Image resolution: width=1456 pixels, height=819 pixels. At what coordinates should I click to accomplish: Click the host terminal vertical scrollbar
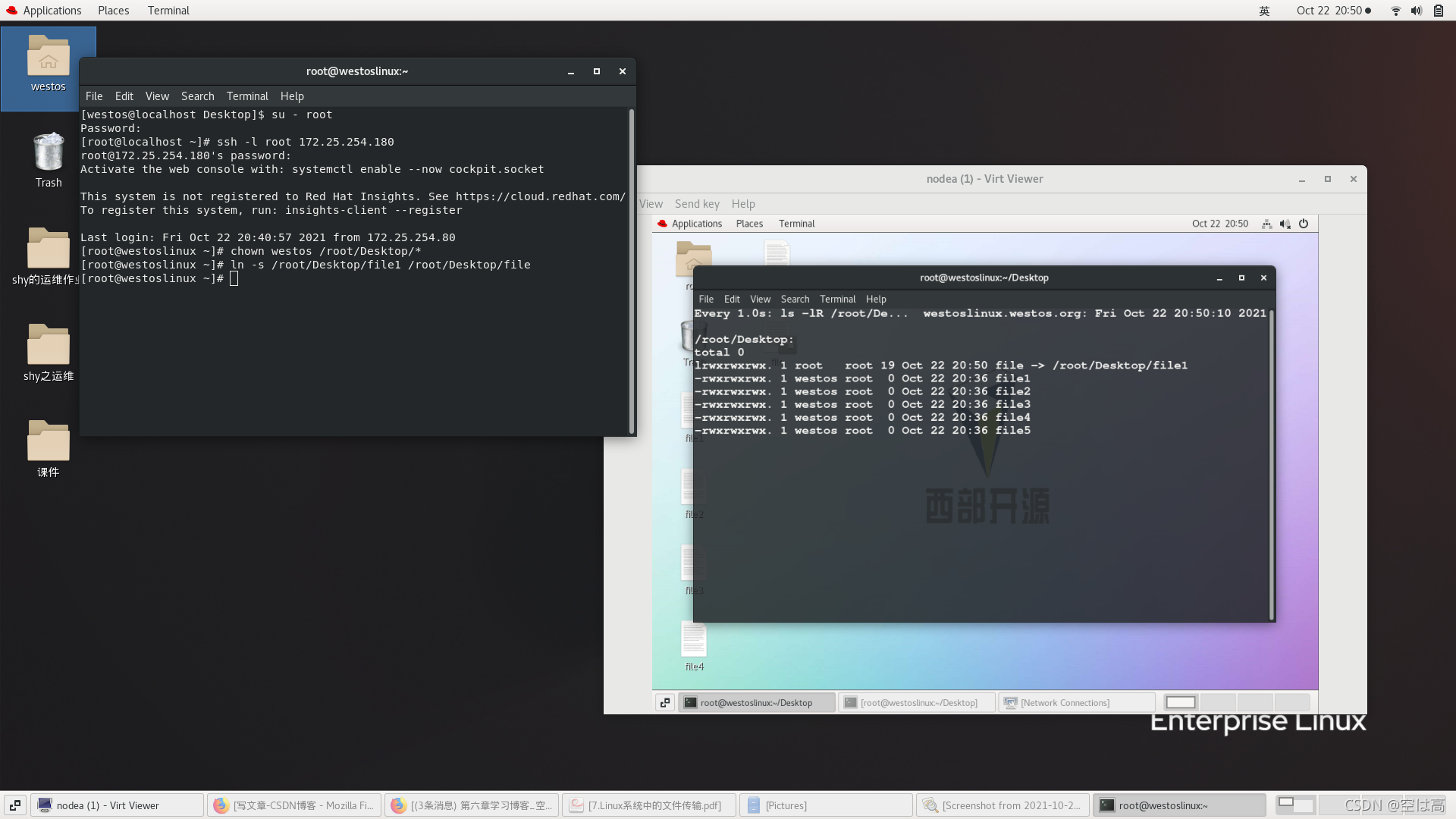[x=631, y=271]
